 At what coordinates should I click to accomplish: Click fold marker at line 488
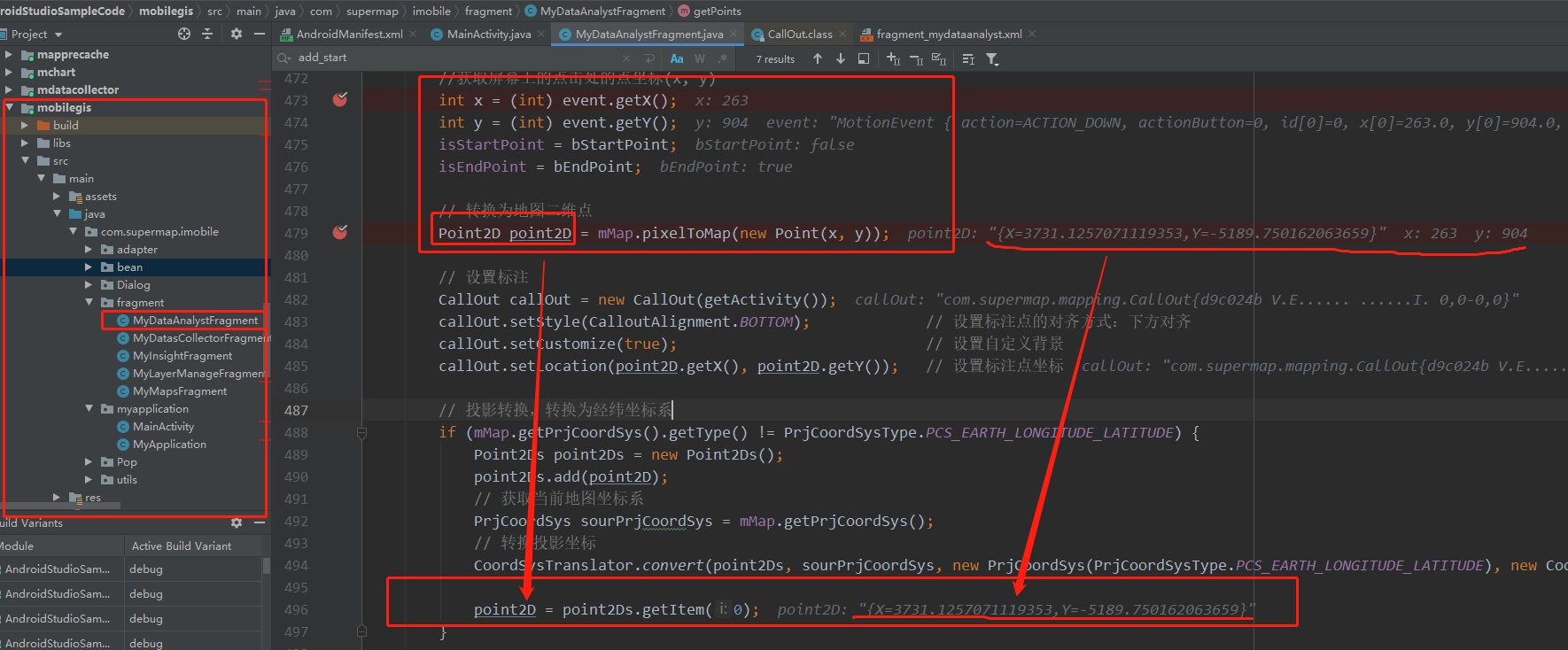click(x=361, y=433)
